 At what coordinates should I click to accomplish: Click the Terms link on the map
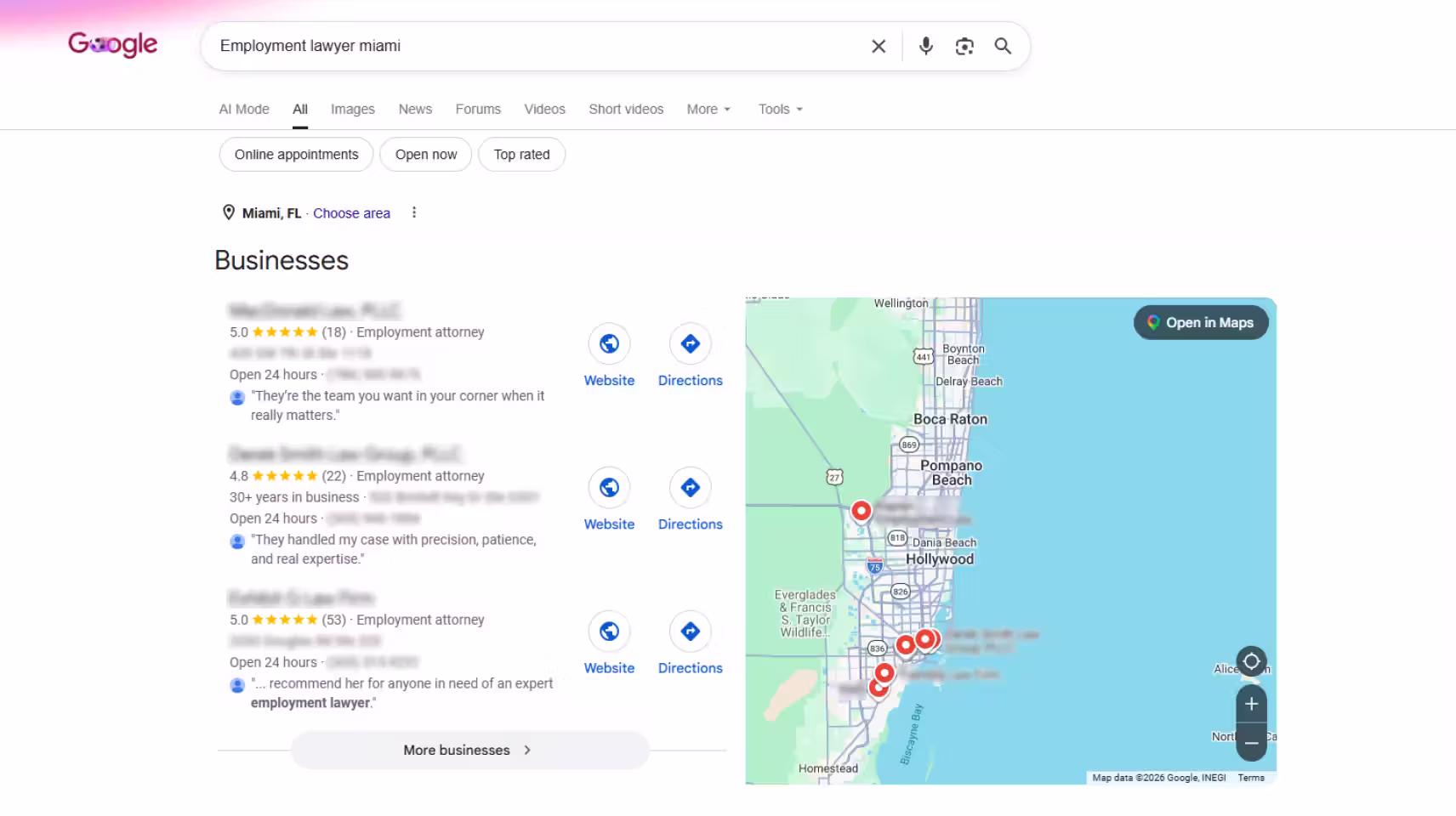(x=1251, y=778)
